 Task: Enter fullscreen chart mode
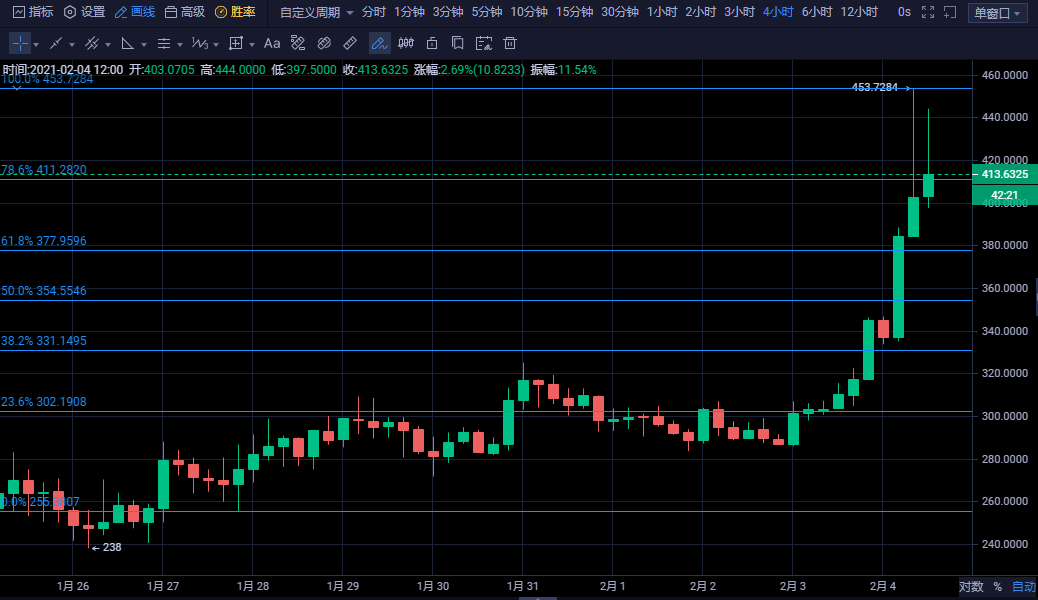(928, 12)
